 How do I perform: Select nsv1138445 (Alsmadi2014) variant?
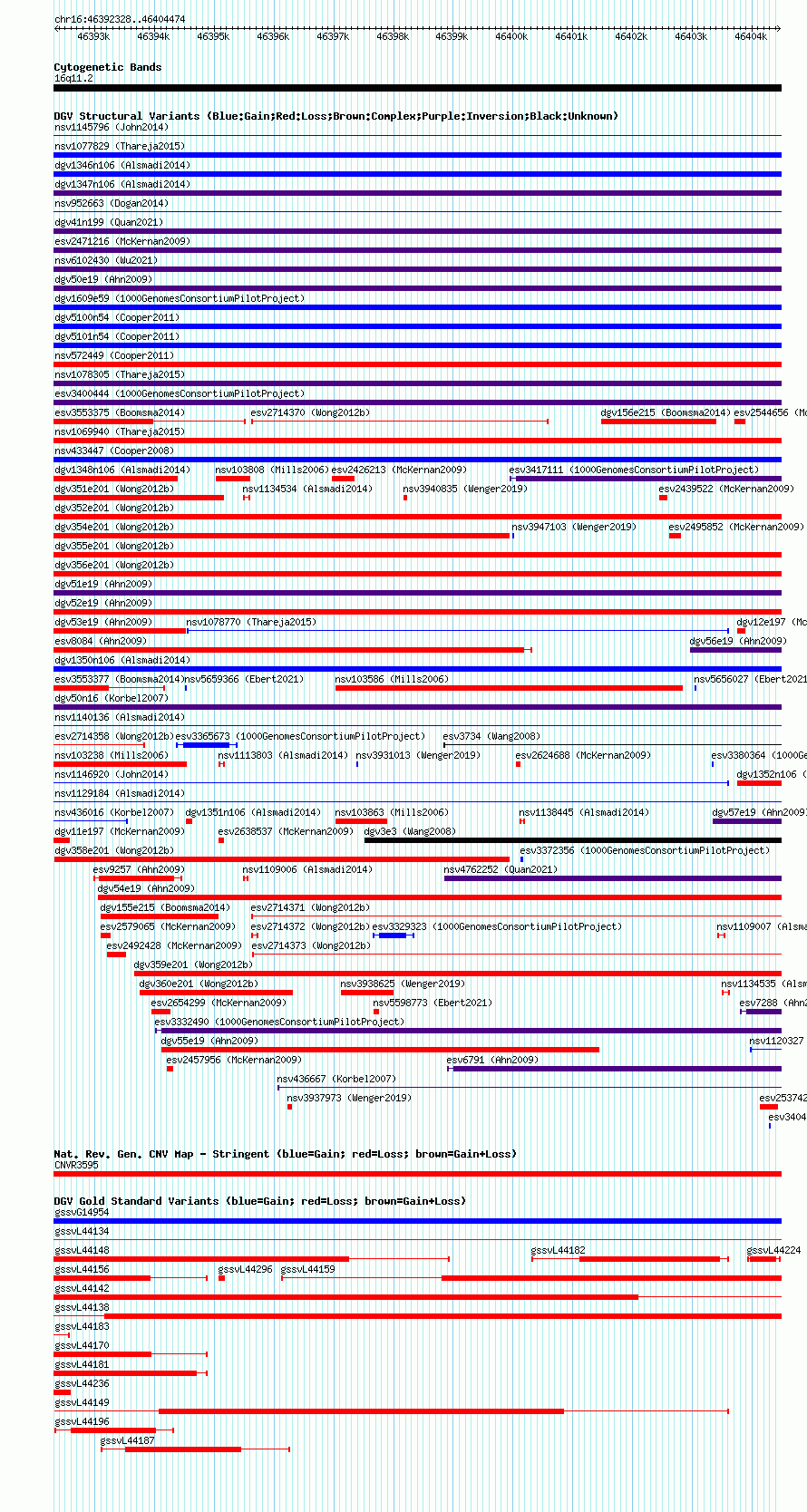(x=584, y=812)
